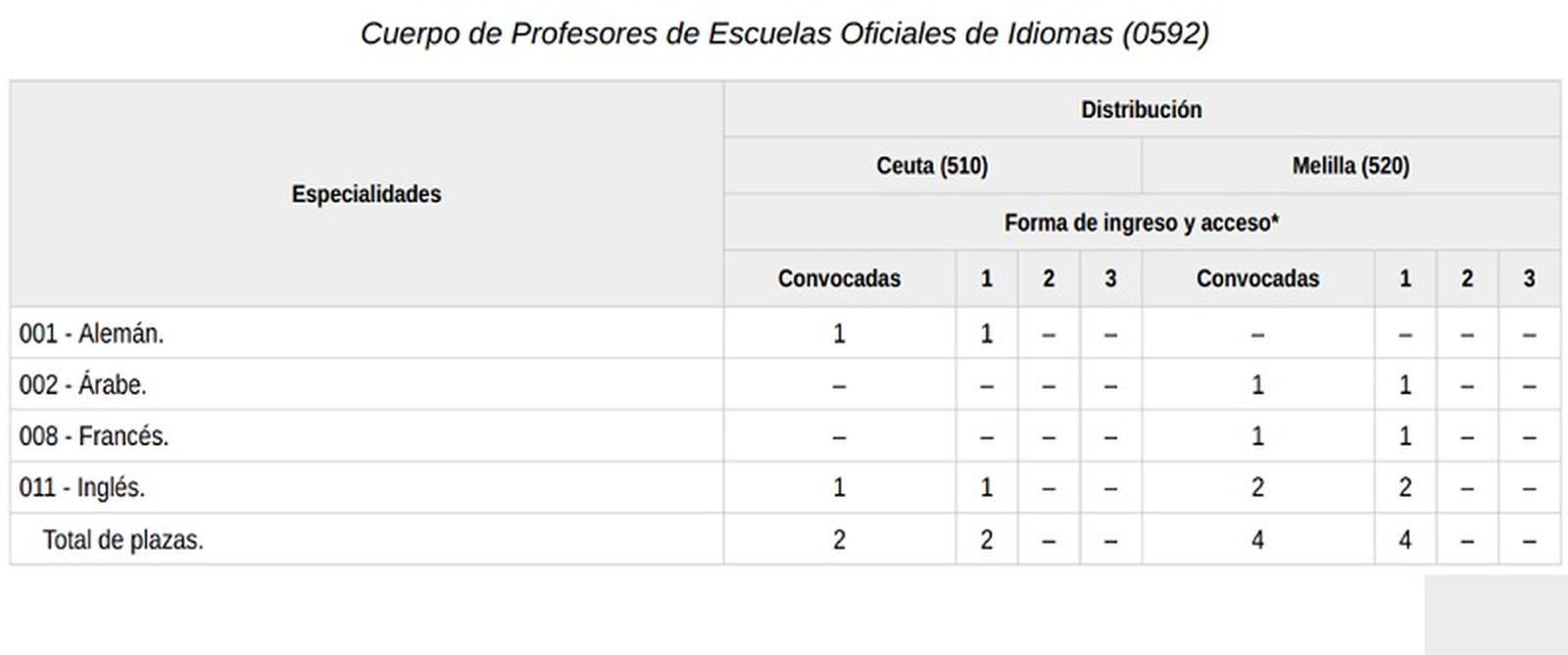Click the Convocadas header under Ceuta
This screenshot has height=655, width=1568.
(x=839, y=278)
